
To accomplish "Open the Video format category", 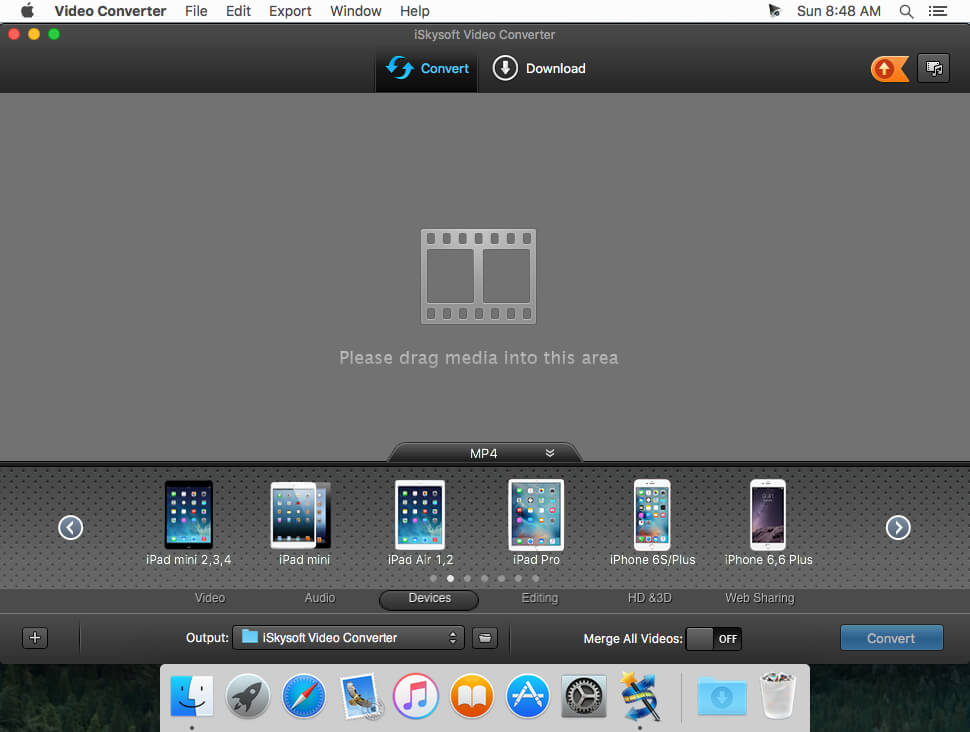I will pos(210,598).
